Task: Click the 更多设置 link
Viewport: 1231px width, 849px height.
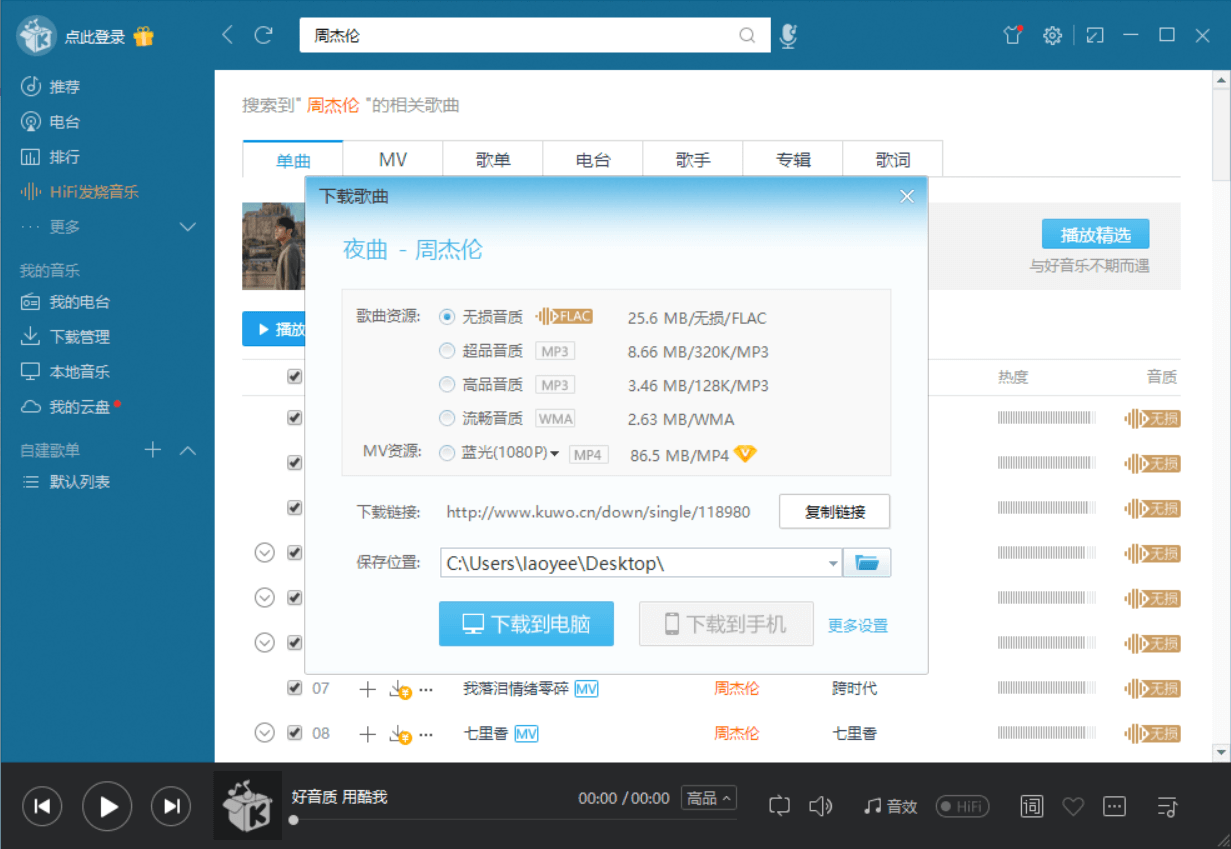Action: coord(858,626)
